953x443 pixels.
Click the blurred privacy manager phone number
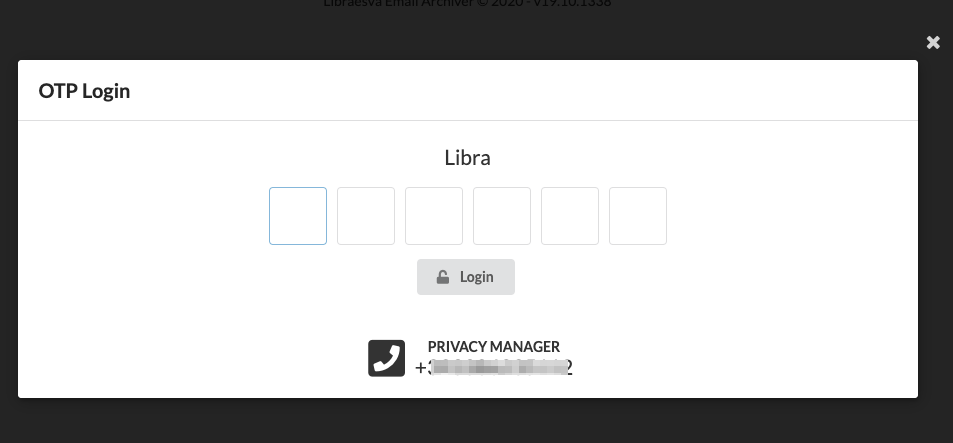click(494, 368)
